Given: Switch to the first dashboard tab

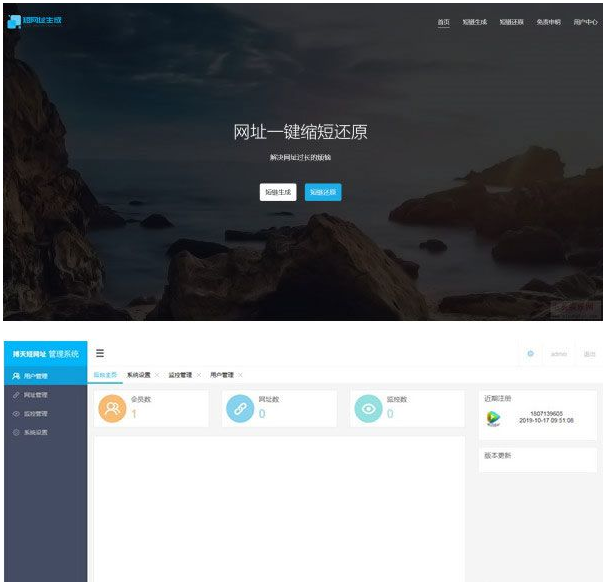Looking at the screenshot, I should [x=105, y=375].
